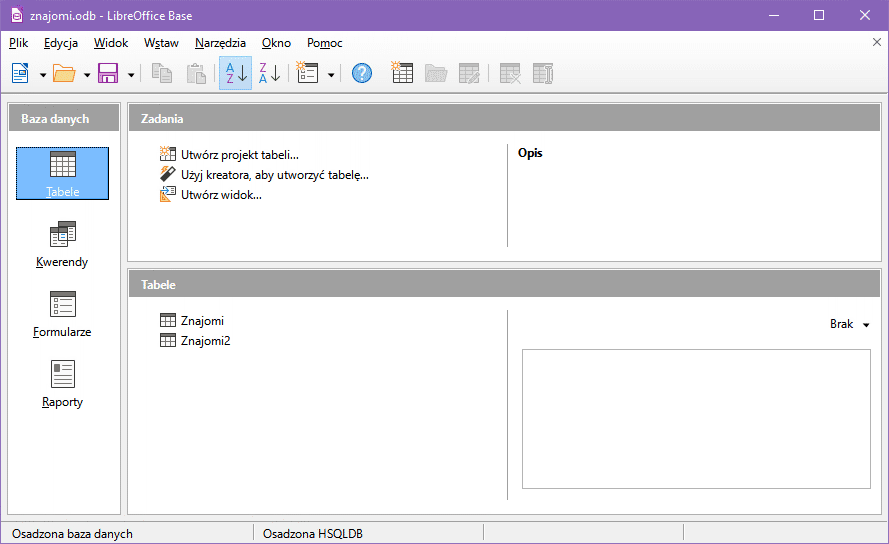Open LibreOffice Help via question mark icon
This screenshot has width=889, height=544.
click(362, 73)
